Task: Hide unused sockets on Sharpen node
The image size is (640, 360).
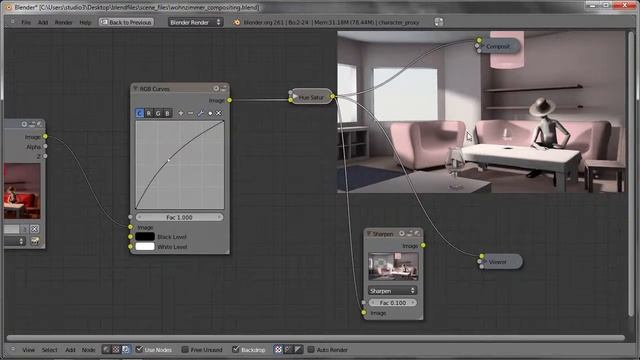Action: tap(409, 233)
